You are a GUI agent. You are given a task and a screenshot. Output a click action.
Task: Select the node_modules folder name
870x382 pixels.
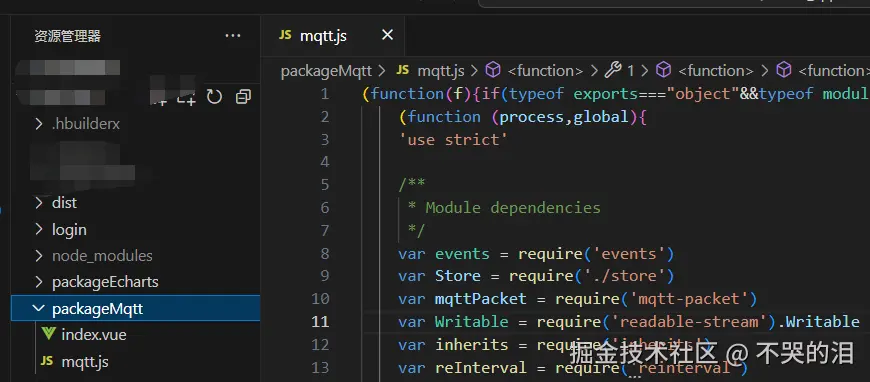102,256
